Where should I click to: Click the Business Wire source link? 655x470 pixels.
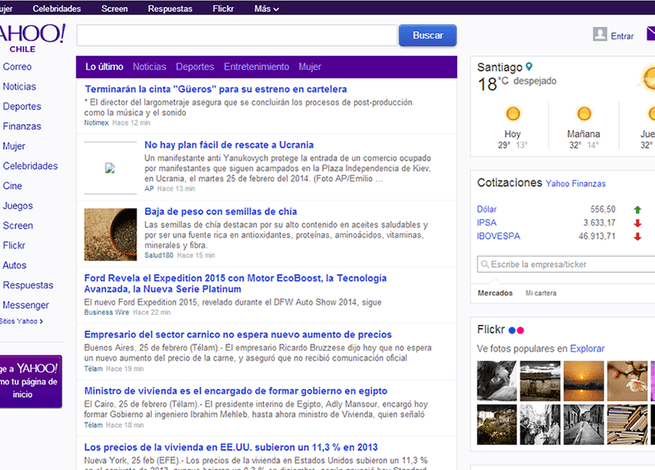click(x=107, y=312)
